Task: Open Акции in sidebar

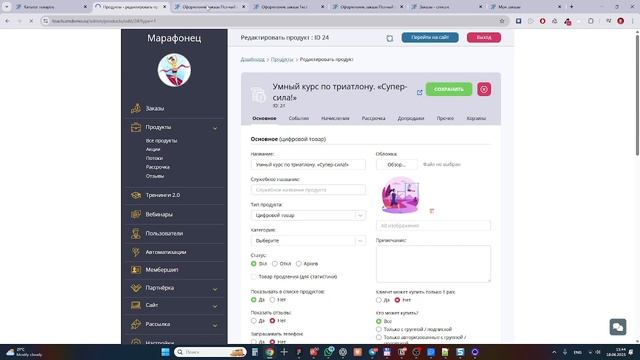Action: [x=153, y=149]
